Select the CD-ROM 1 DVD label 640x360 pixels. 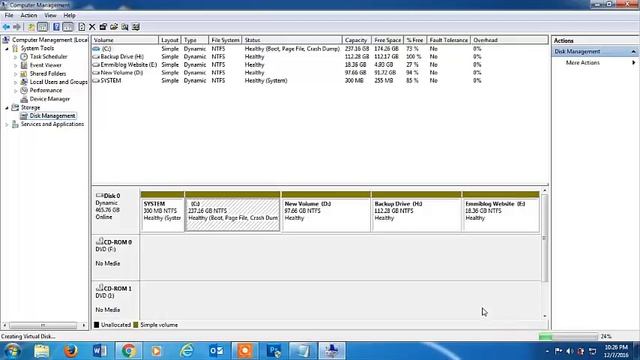click(x=116, y=300)
